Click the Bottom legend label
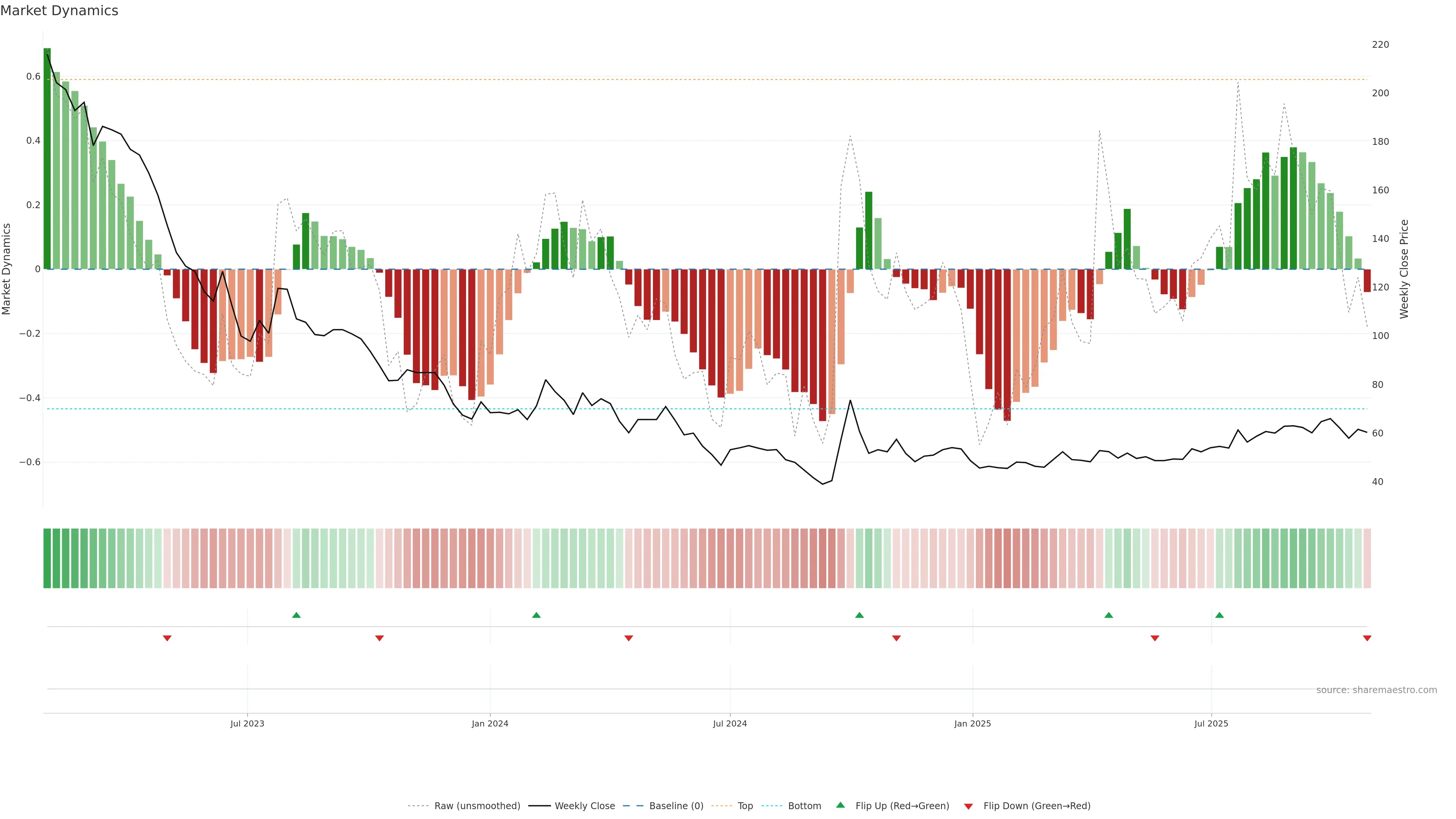The width and height of the screenshot is (1456, 819). click(804, 806)
